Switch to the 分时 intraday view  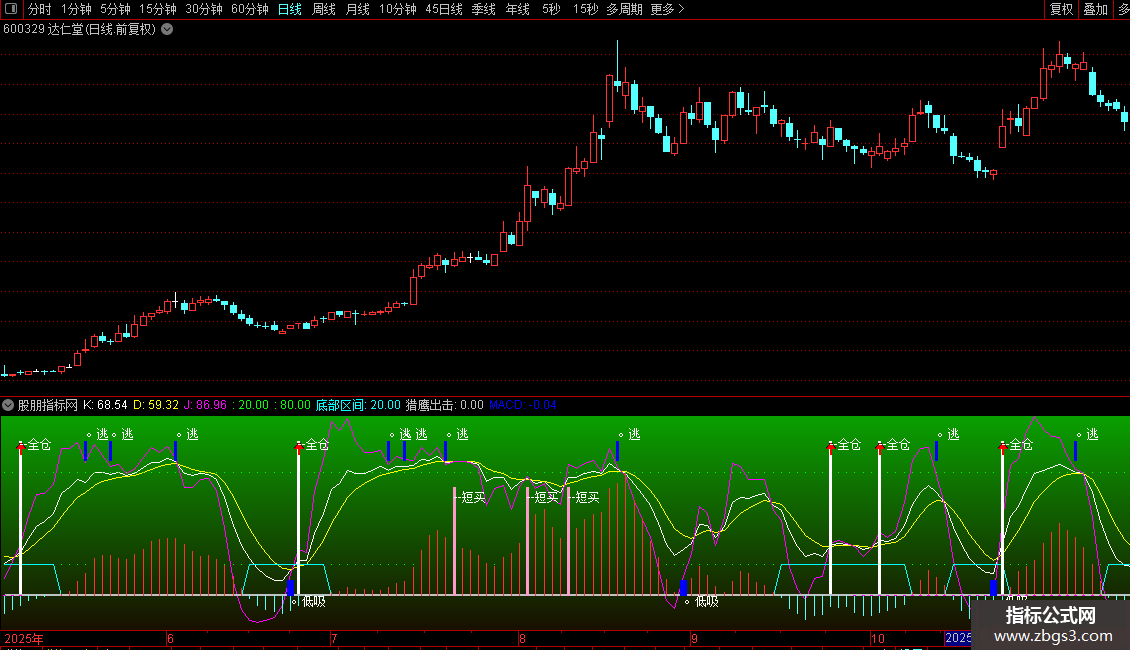point(39,9)
